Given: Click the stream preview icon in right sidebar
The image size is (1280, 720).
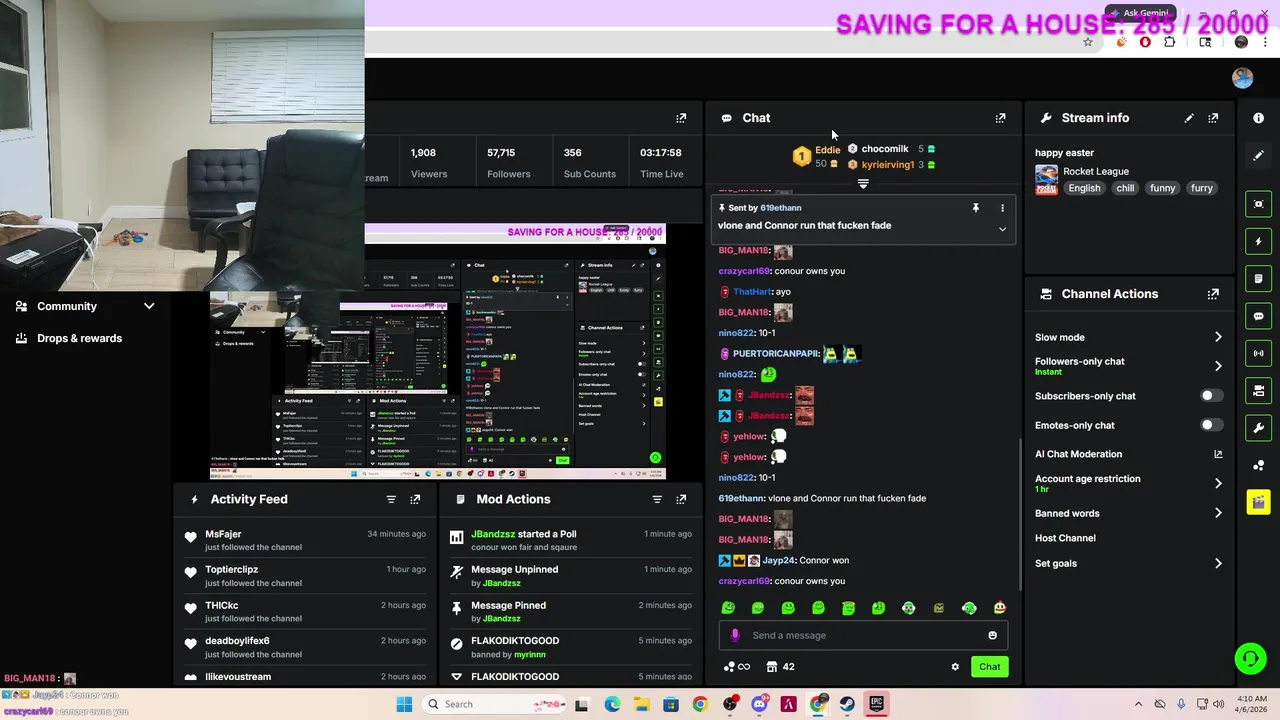Looking at the screenshot, I should point(1258,204).
